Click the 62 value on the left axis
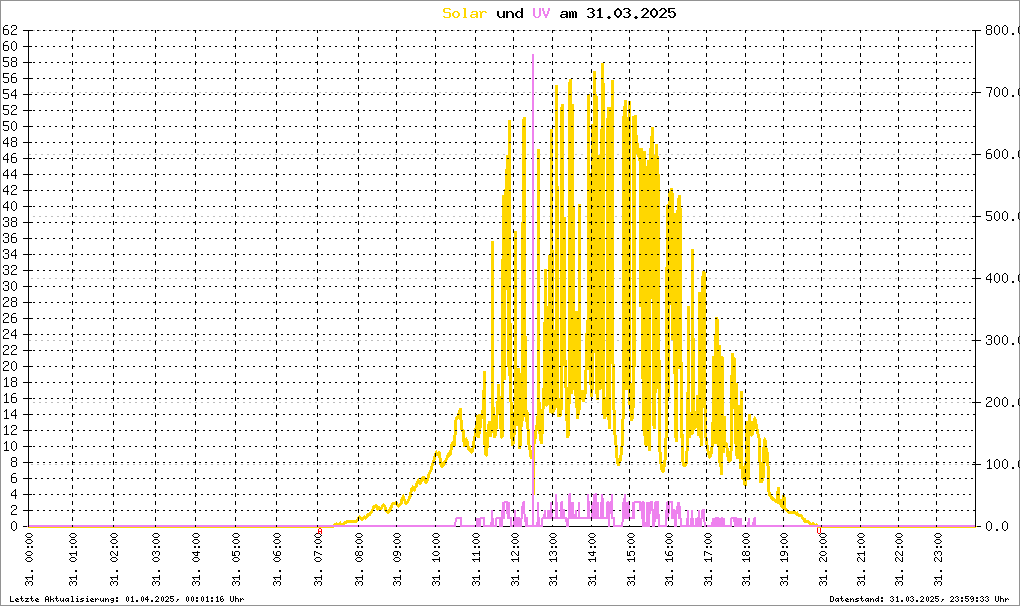 [9, 30]
